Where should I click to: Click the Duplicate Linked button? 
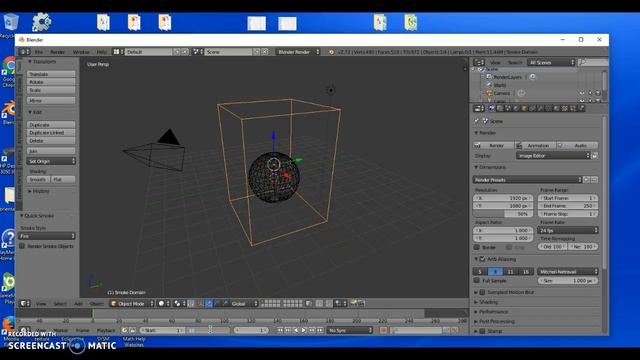(x=51, y=133)
